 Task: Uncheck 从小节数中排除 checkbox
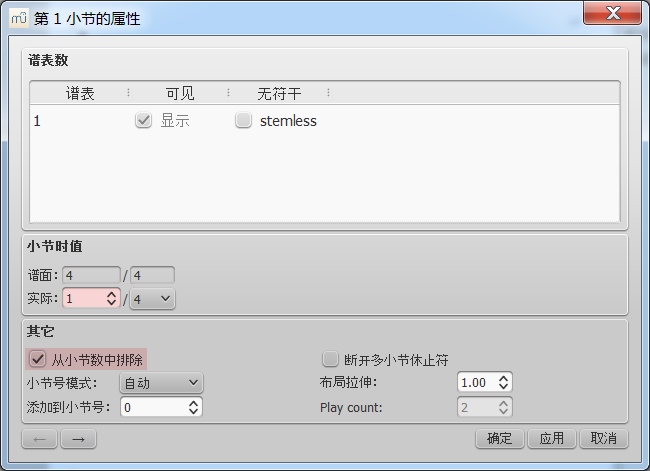pyautogui.click(x=38, y=359)
